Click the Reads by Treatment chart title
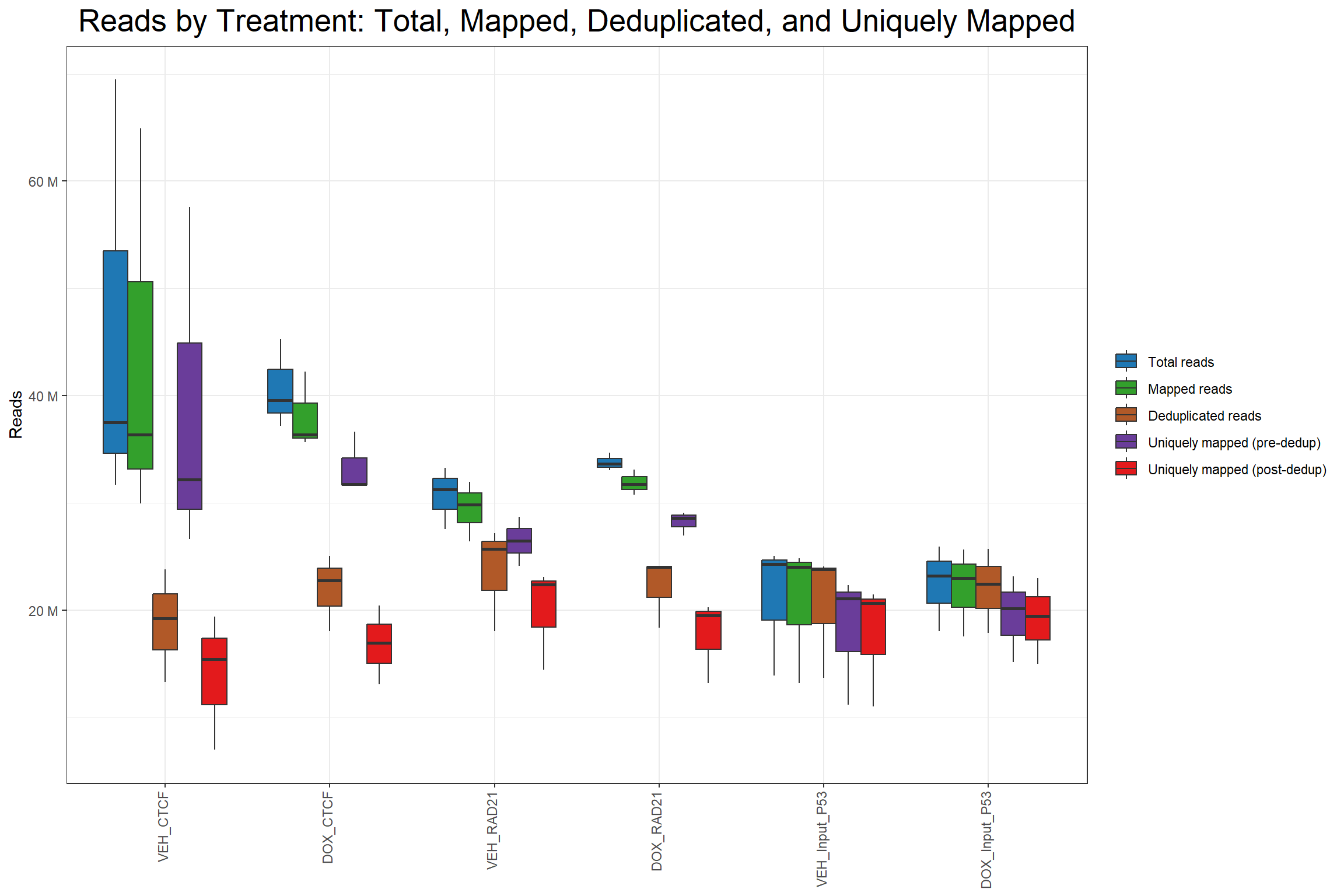Viewport: 1344px width, 896px height. (x=576, y=22)
